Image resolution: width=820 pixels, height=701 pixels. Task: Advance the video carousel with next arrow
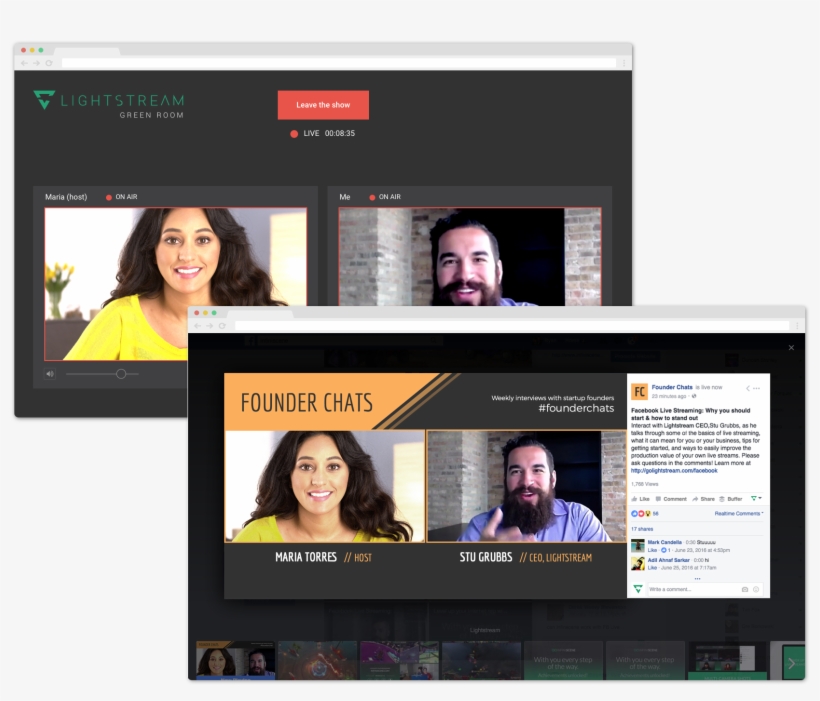click(792, 663)
